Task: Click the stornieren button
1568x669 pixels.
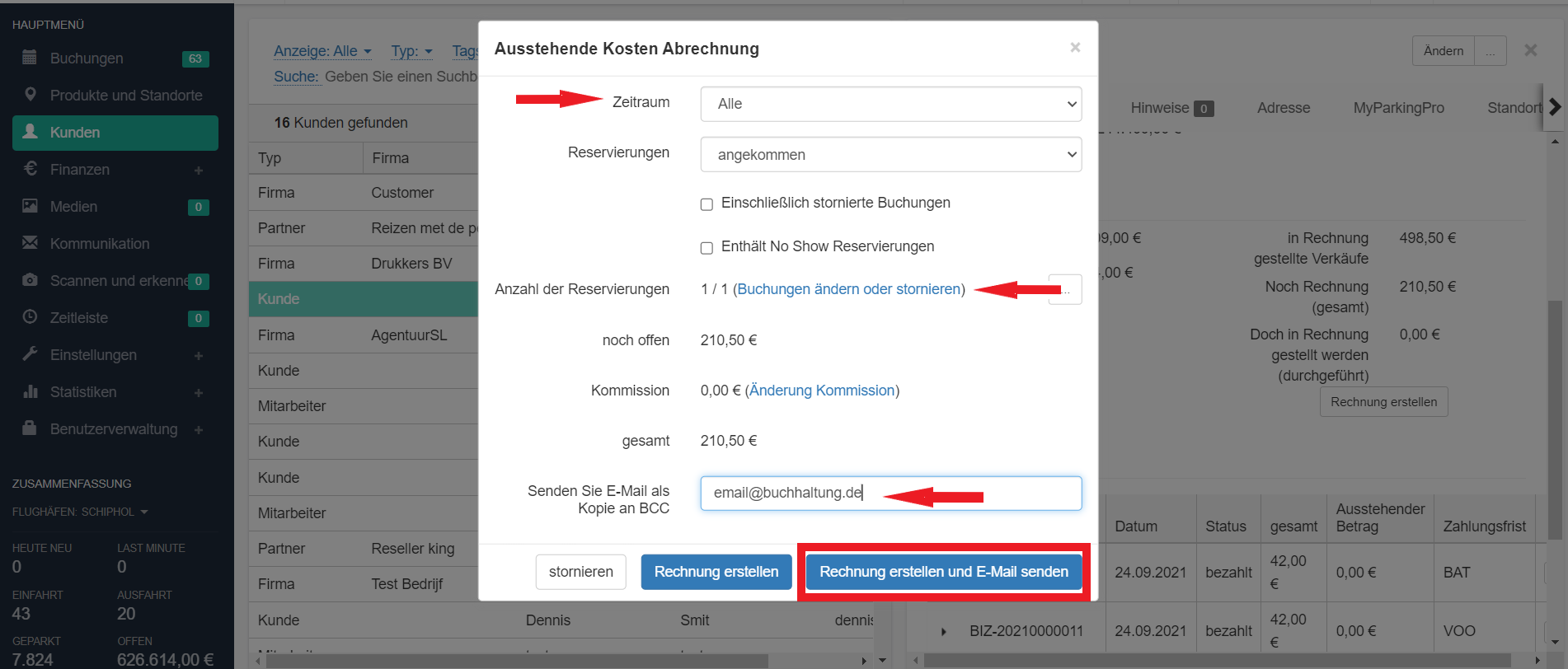Action: tap(580, 572)
